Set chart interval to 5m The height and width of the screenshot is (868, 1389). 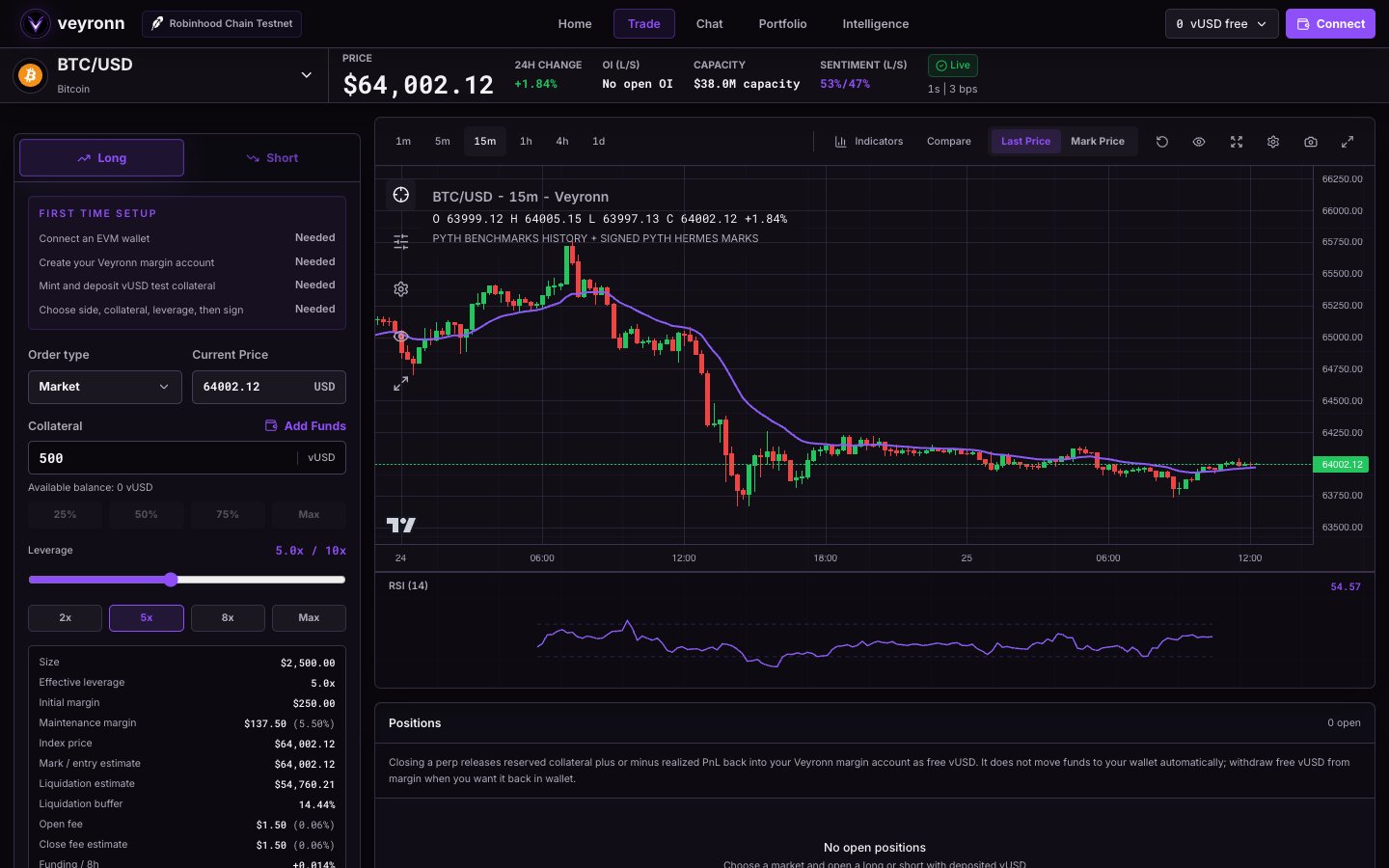(443, 142)
